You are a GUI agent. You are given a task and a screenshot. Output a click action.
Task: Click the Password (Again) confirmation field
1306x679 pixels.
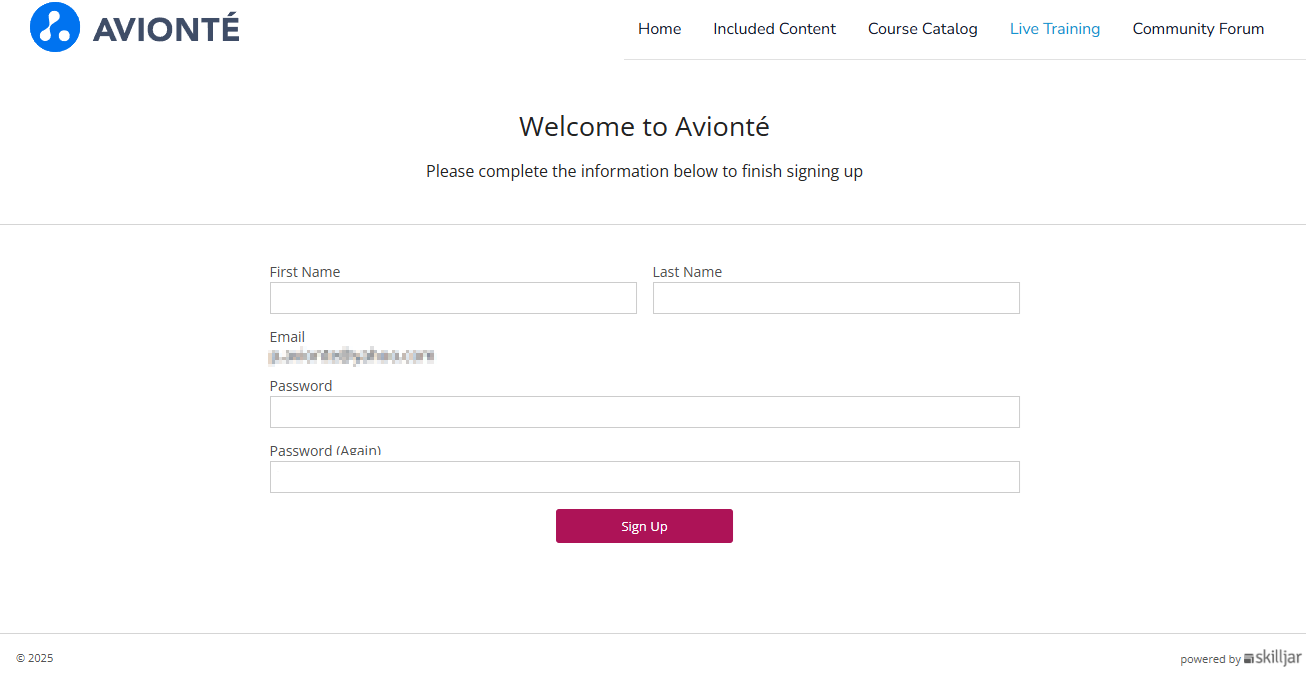pyautogui.click(x=644, y=477)
